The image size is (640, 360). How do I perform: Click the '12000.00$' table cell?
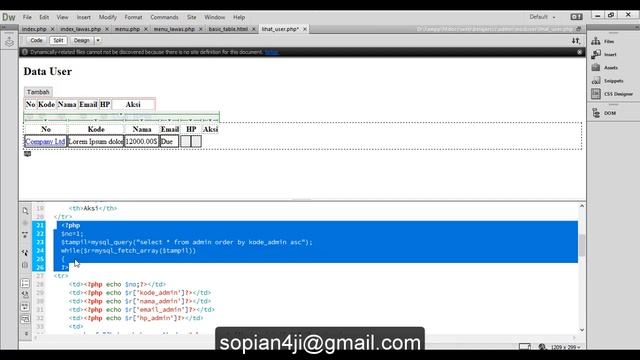pyautogui.click(x=141, y=141)
